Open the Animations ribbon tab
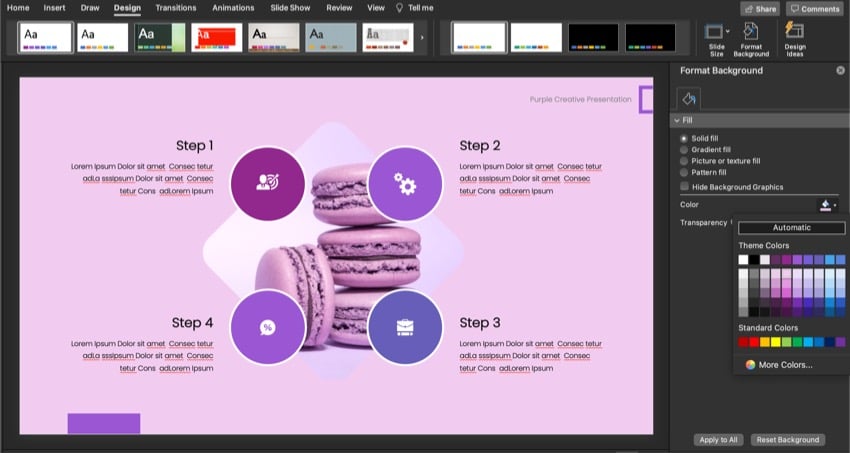Screen dimensions: 850x453 [233, 8]
